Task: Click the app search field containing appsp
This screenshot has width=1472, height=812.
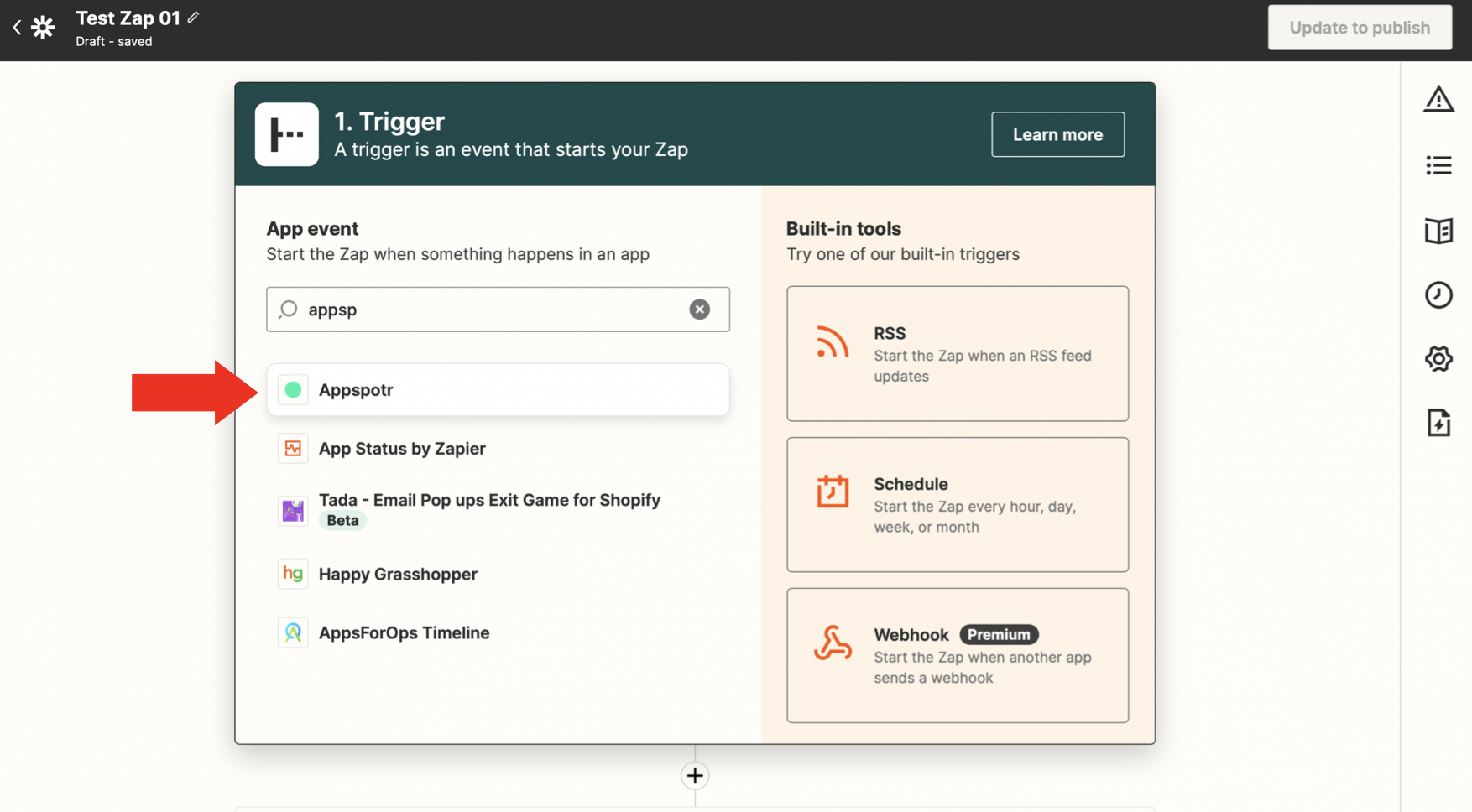Action: (498, 310)
